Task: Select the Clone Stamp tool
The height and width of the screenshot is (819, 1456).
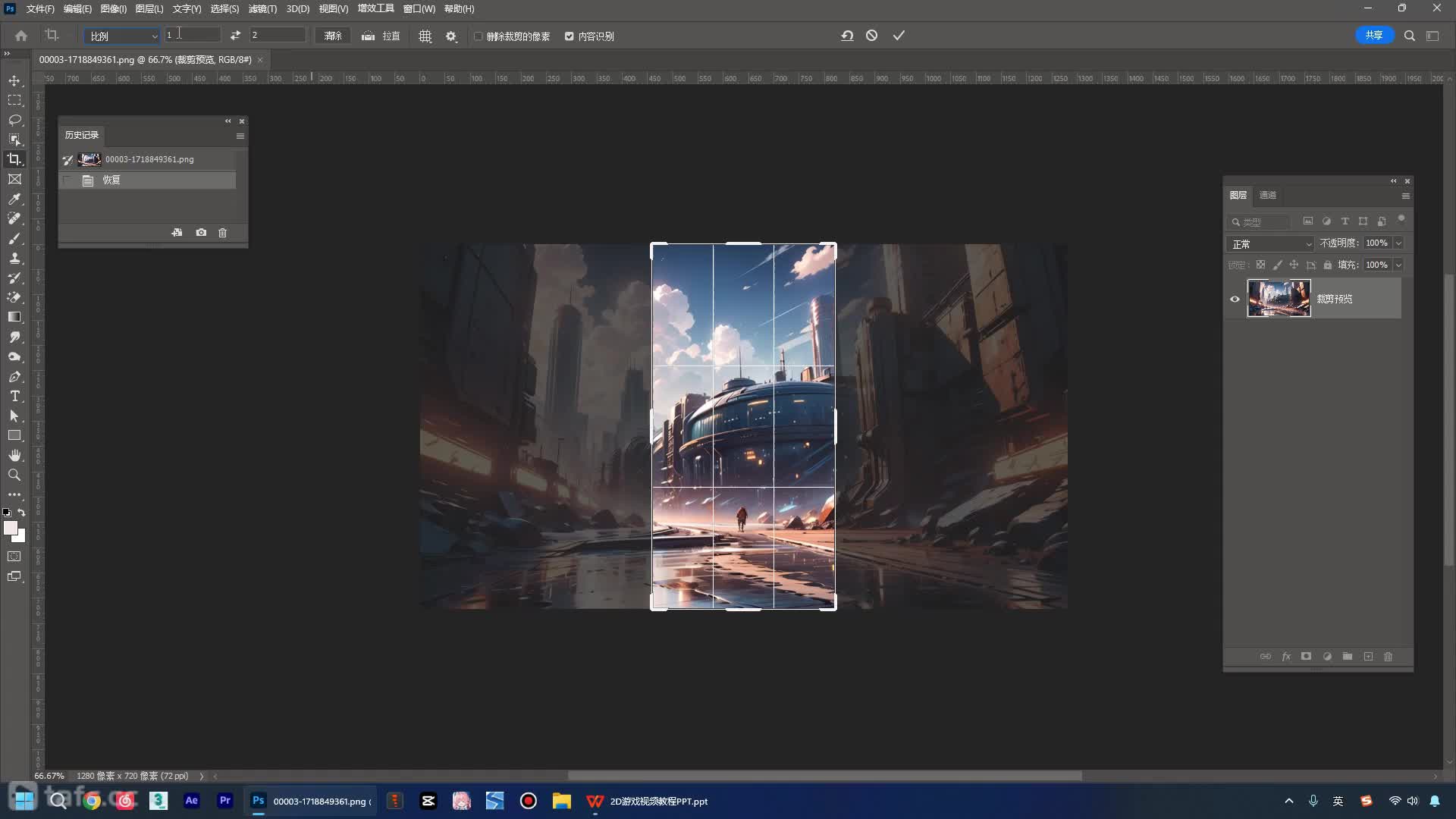Action: pyautogui.click(x=14, y=258)
